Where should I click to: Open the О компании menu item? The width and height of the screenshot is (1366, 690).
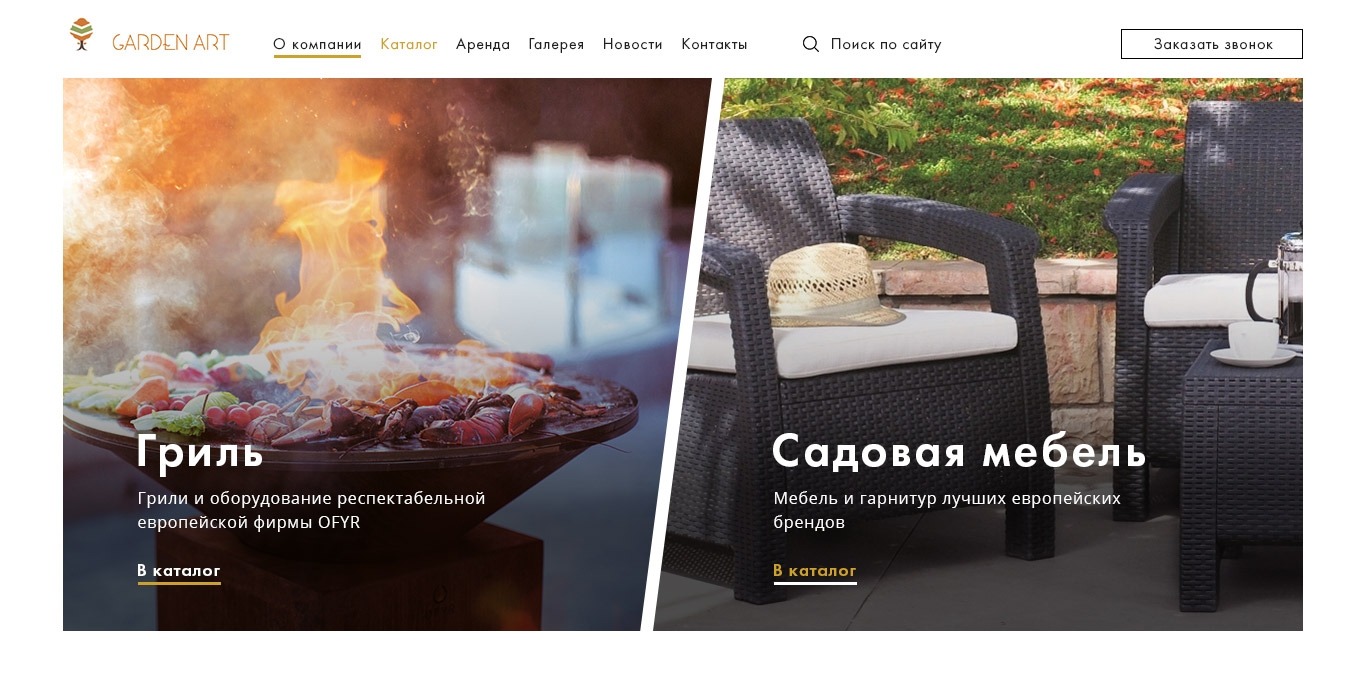317,44
